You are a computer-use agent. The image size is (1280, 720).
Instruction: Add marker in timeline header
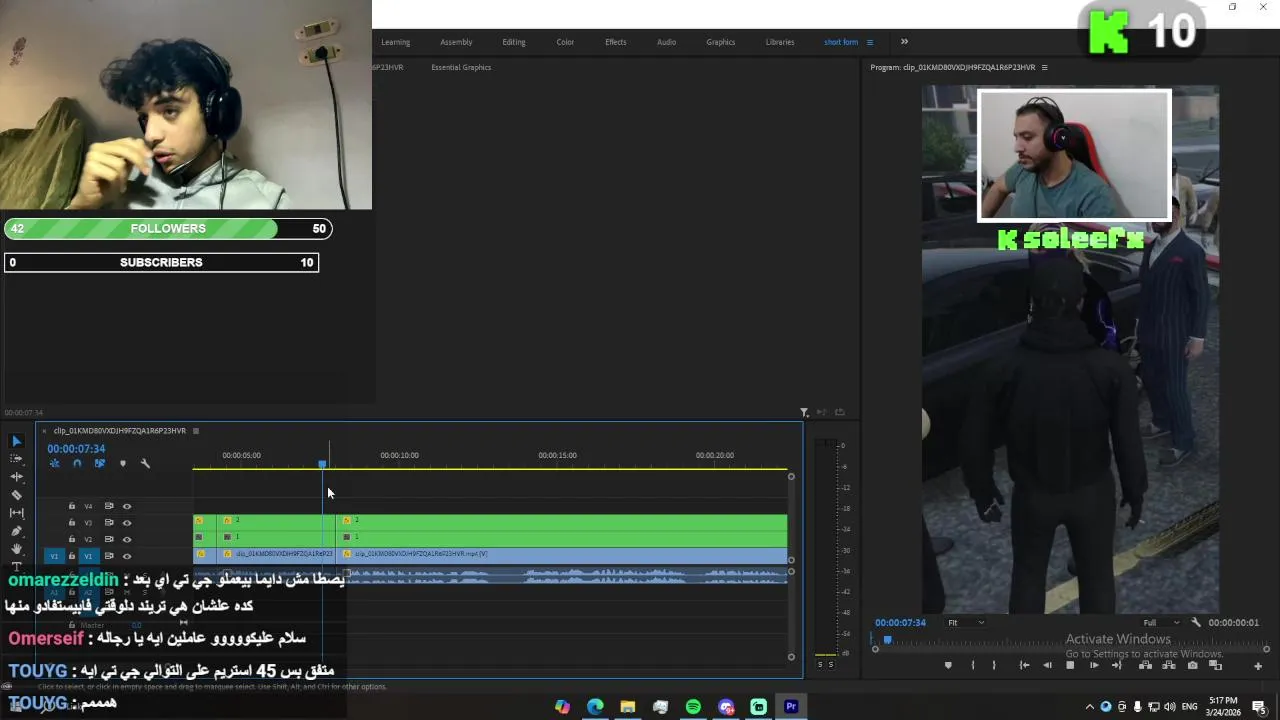123,463
